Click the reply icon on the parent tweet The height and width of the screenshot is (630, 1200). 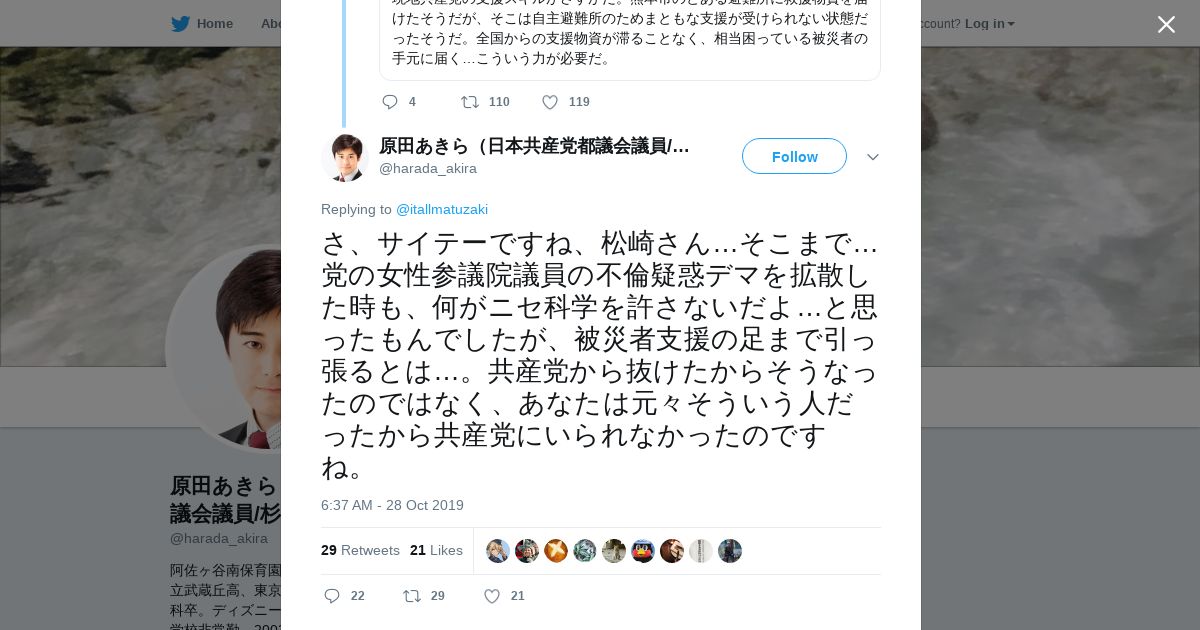(x=390, y=102)
